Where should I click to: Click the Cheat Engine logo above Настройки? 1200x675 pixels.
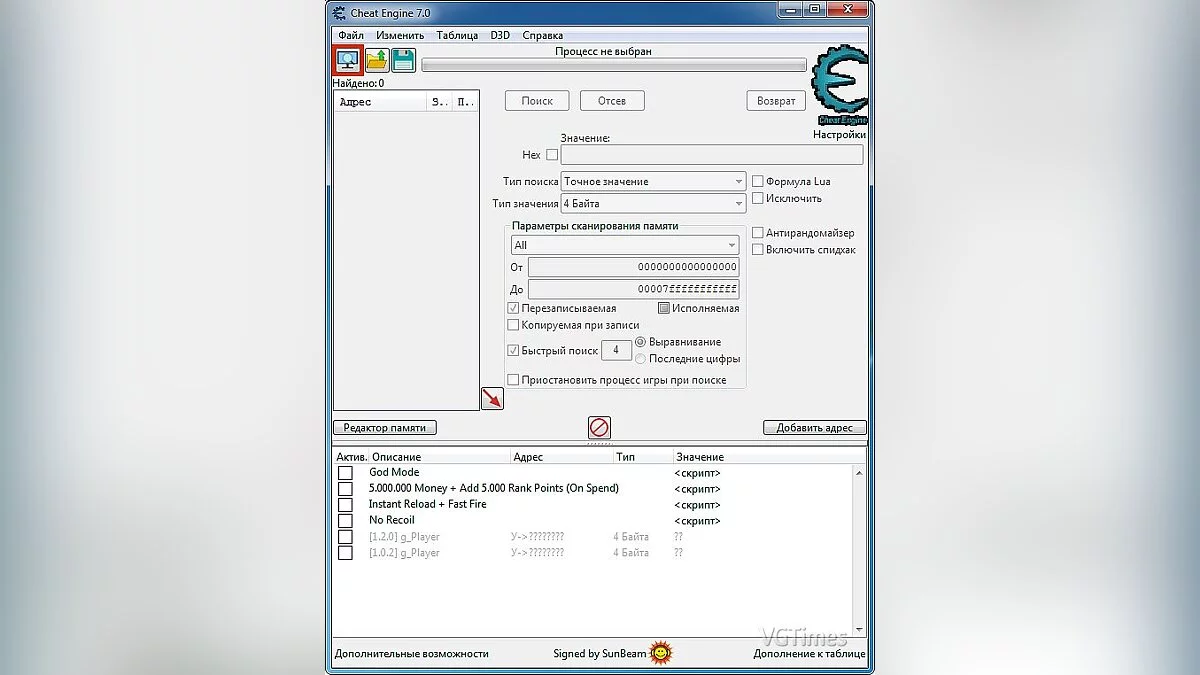tap(840, 90)
